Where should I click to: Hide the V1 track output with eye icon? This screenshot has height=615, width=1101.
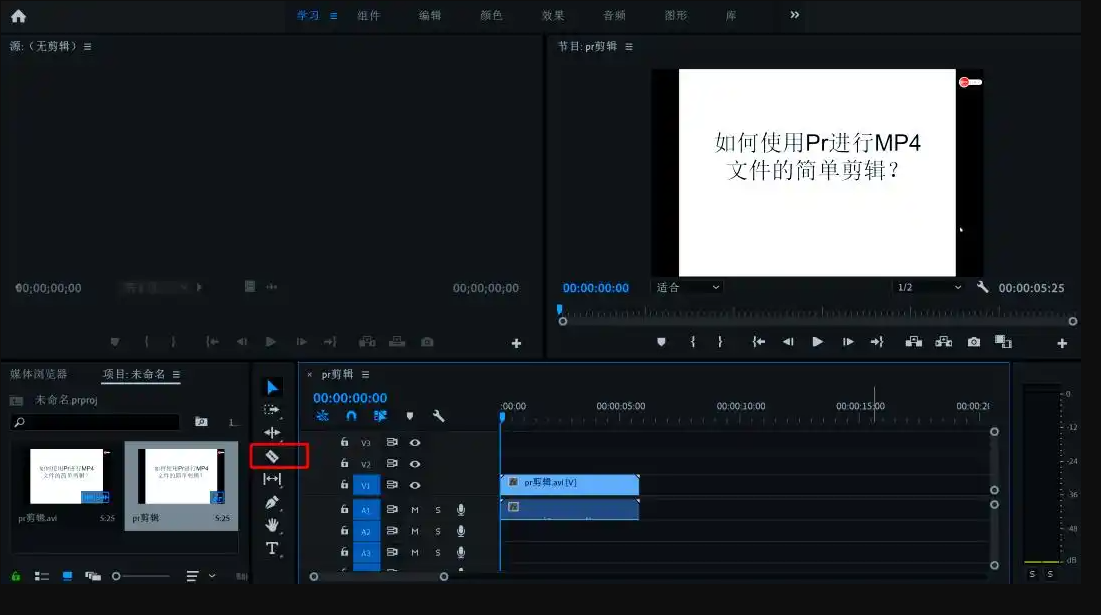click(415, 485)
